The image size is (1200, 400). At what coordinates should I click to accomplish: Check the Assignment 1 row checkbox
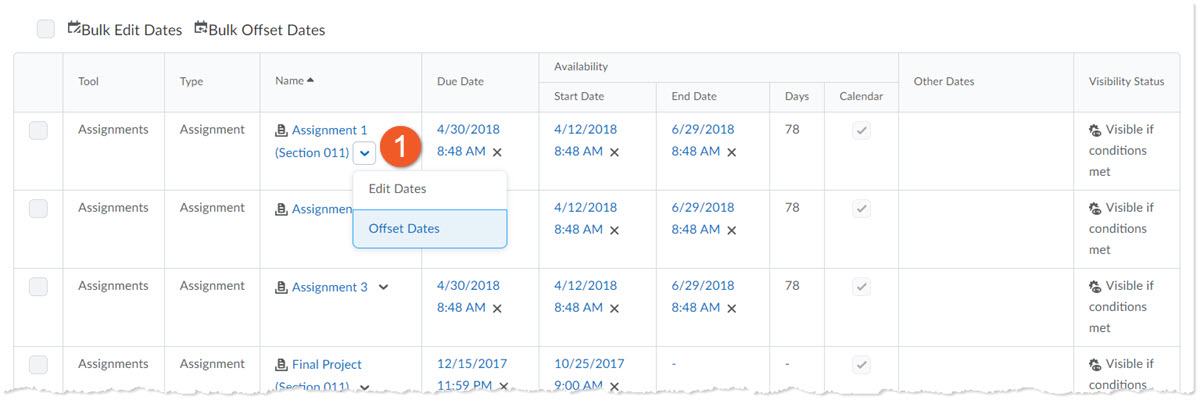[38, 130]
